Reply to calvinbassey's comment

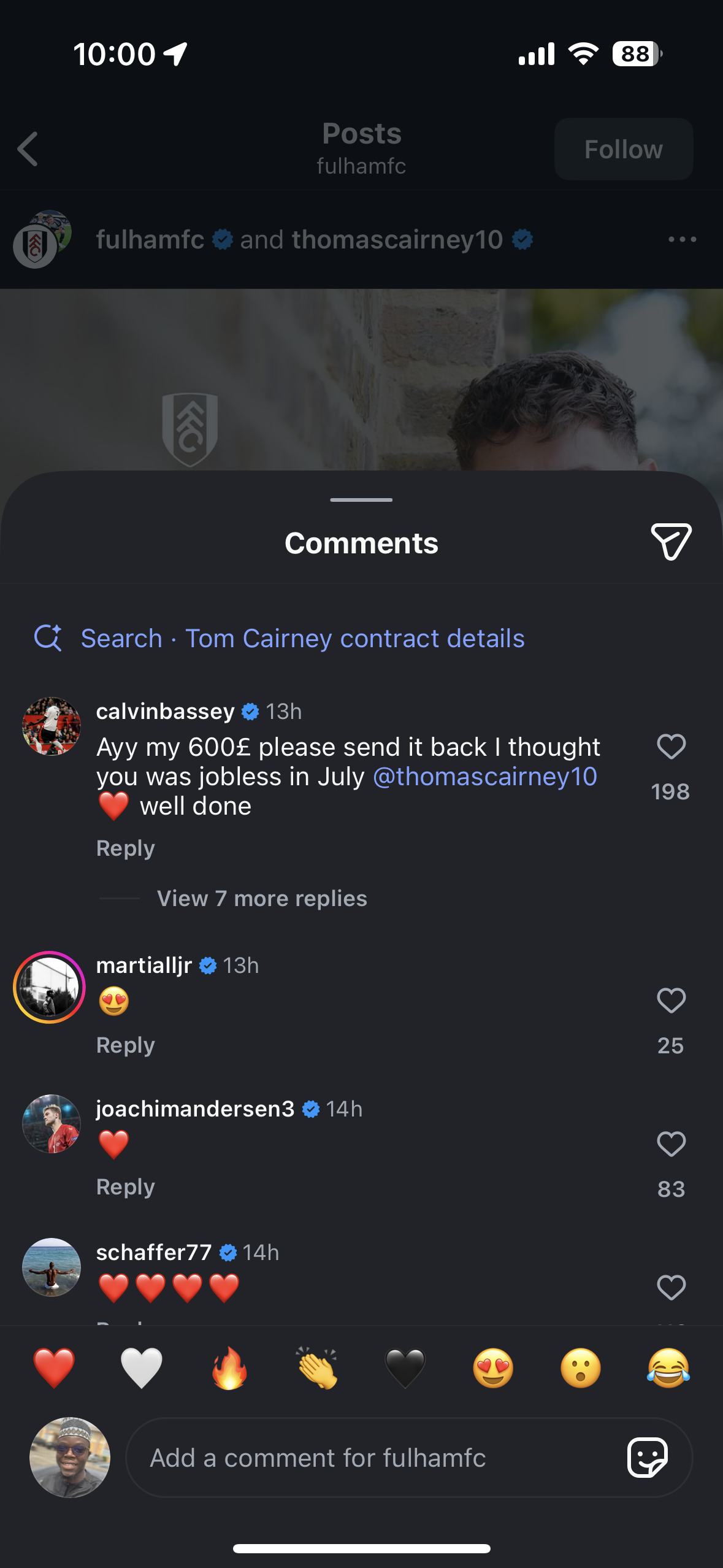(125, 848)
